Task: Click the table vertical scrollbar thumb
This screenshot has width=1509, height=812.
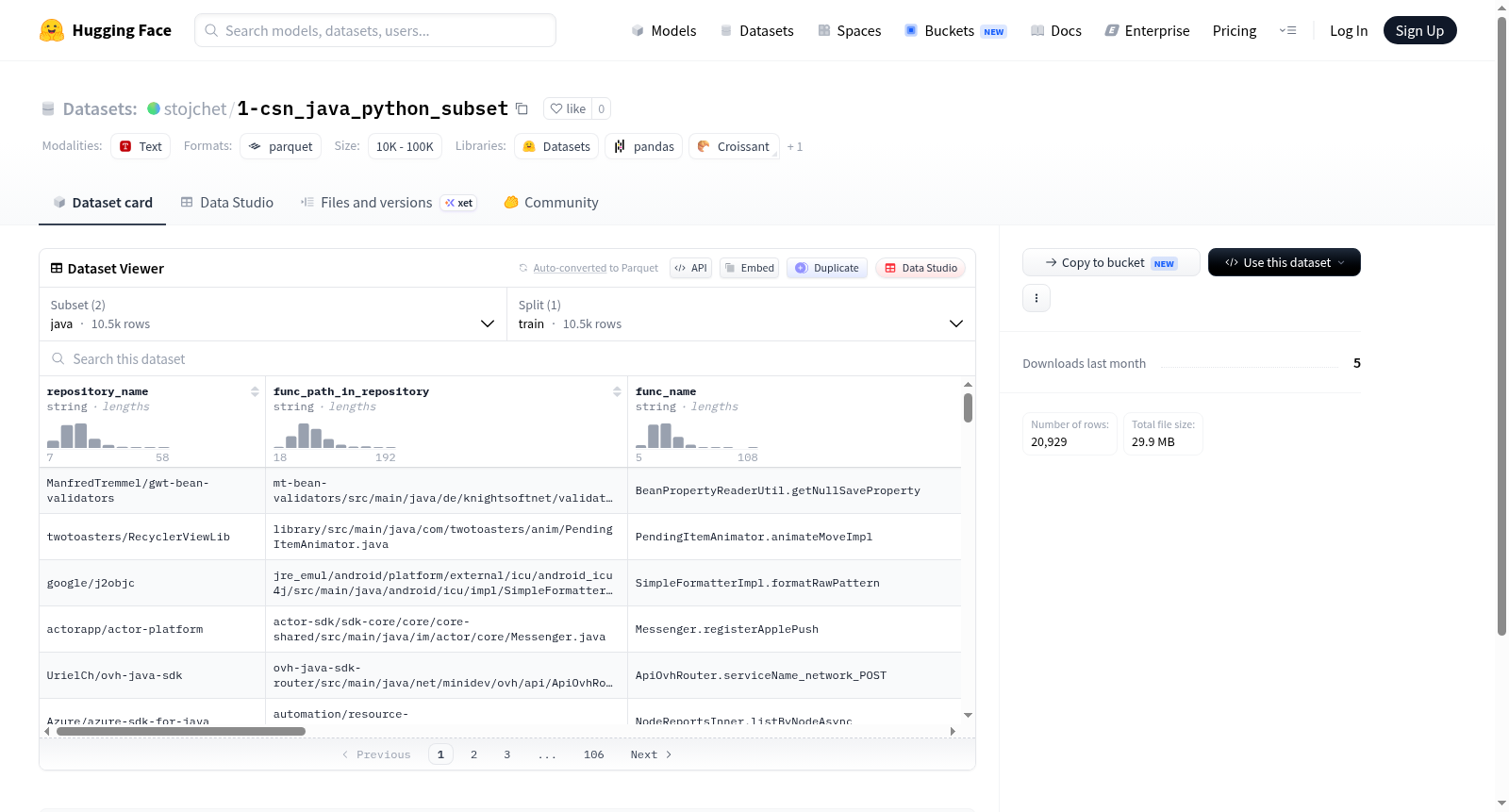Action: (968, 407)
